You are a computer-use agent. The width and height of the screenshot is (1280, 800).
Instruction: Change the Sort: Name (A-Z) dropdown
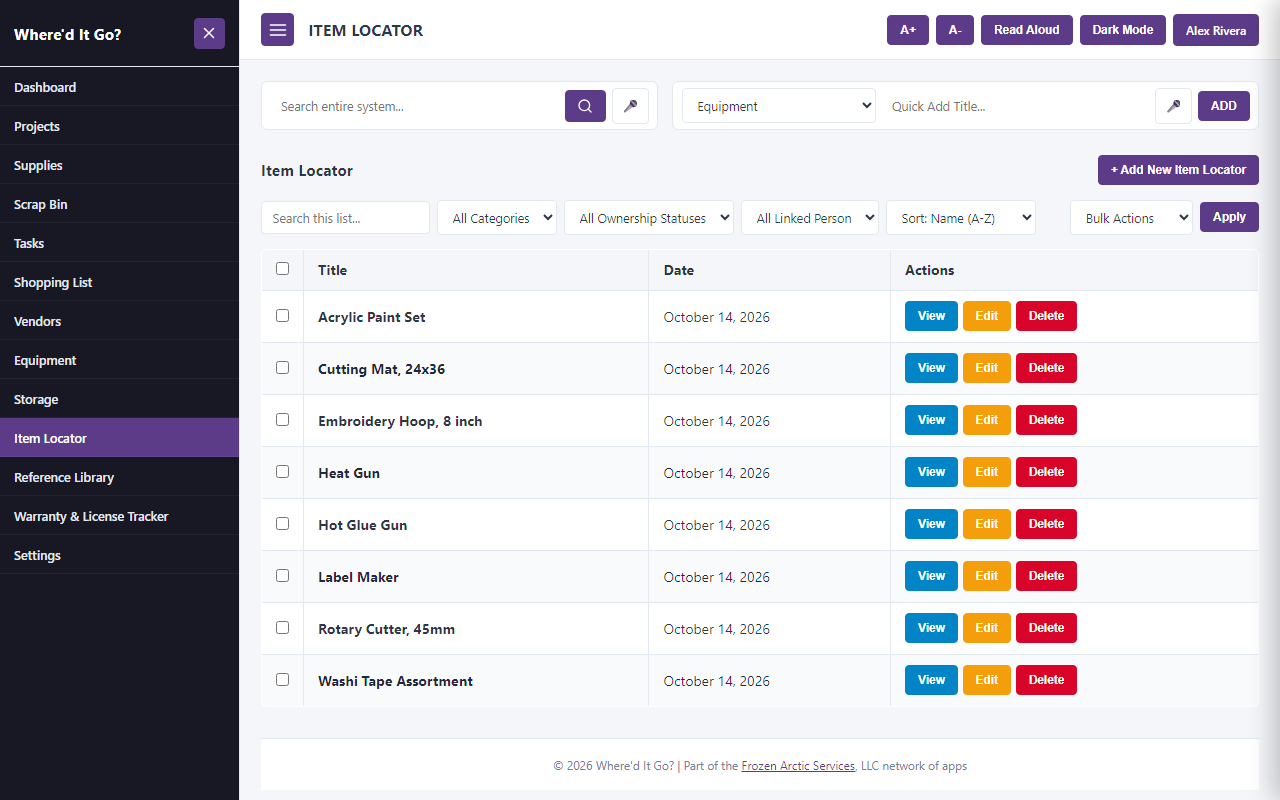pyautogui.click(x=961, y=218)
